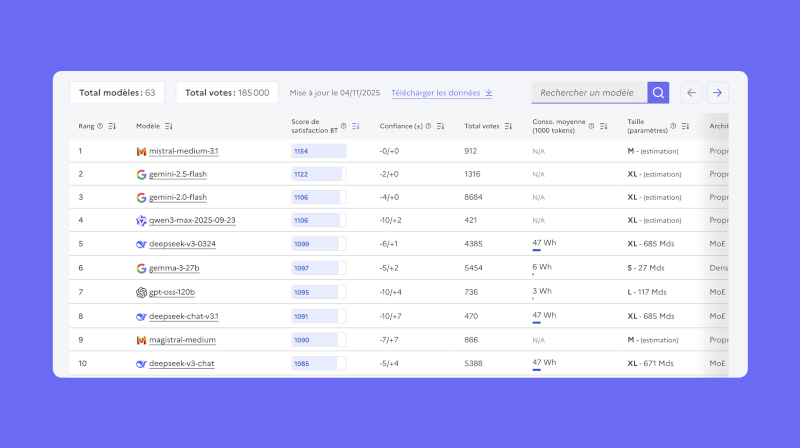This screenshot has height=448, width=800.
Task: Click the info icon beside Score de satisfaction BT
Action: tap(344, 126)
